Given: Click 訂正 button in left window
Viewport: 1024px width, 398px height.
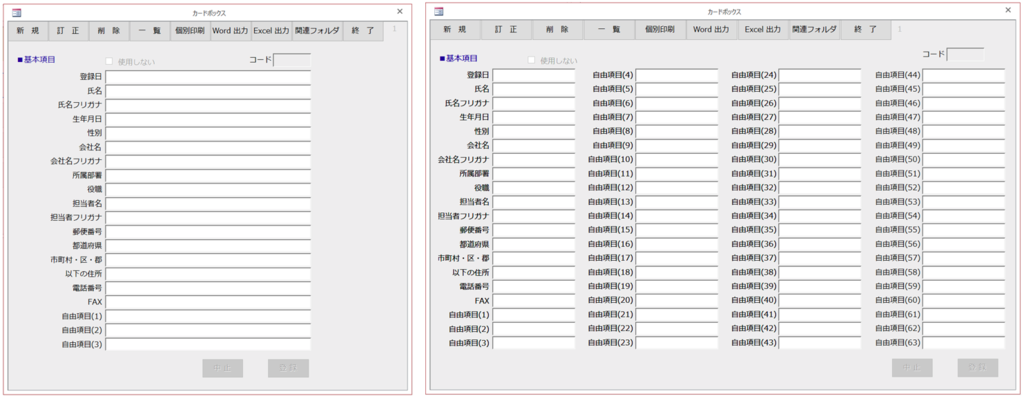Looking at the screenshot, I should (69, 31).
